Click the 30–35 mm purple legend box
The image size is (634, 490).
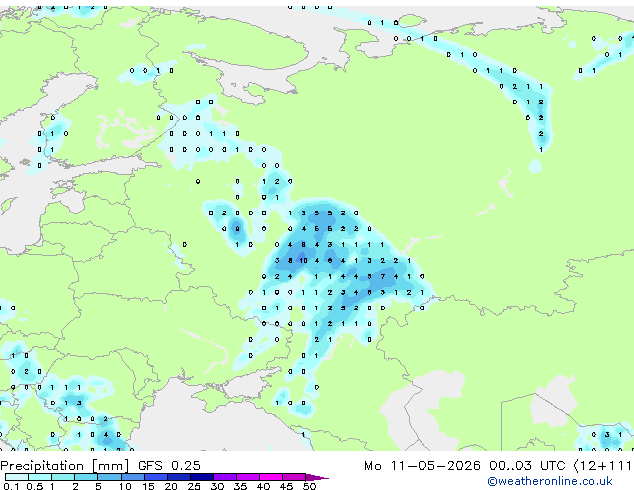pyautogui.click(x=225, y=477)
